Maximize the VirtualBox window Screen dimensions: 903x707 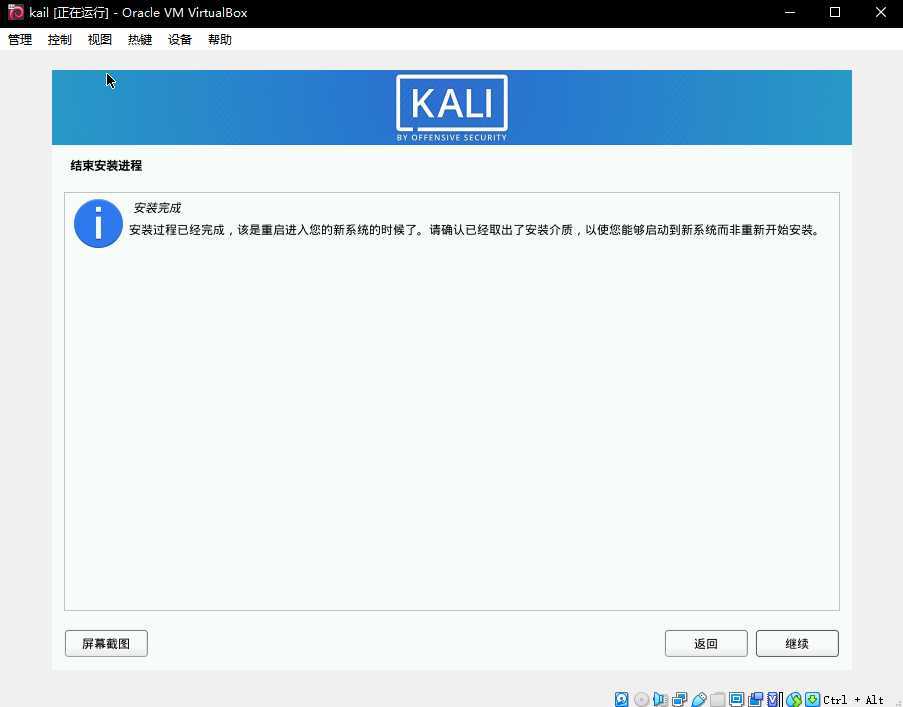click(835, 12)
